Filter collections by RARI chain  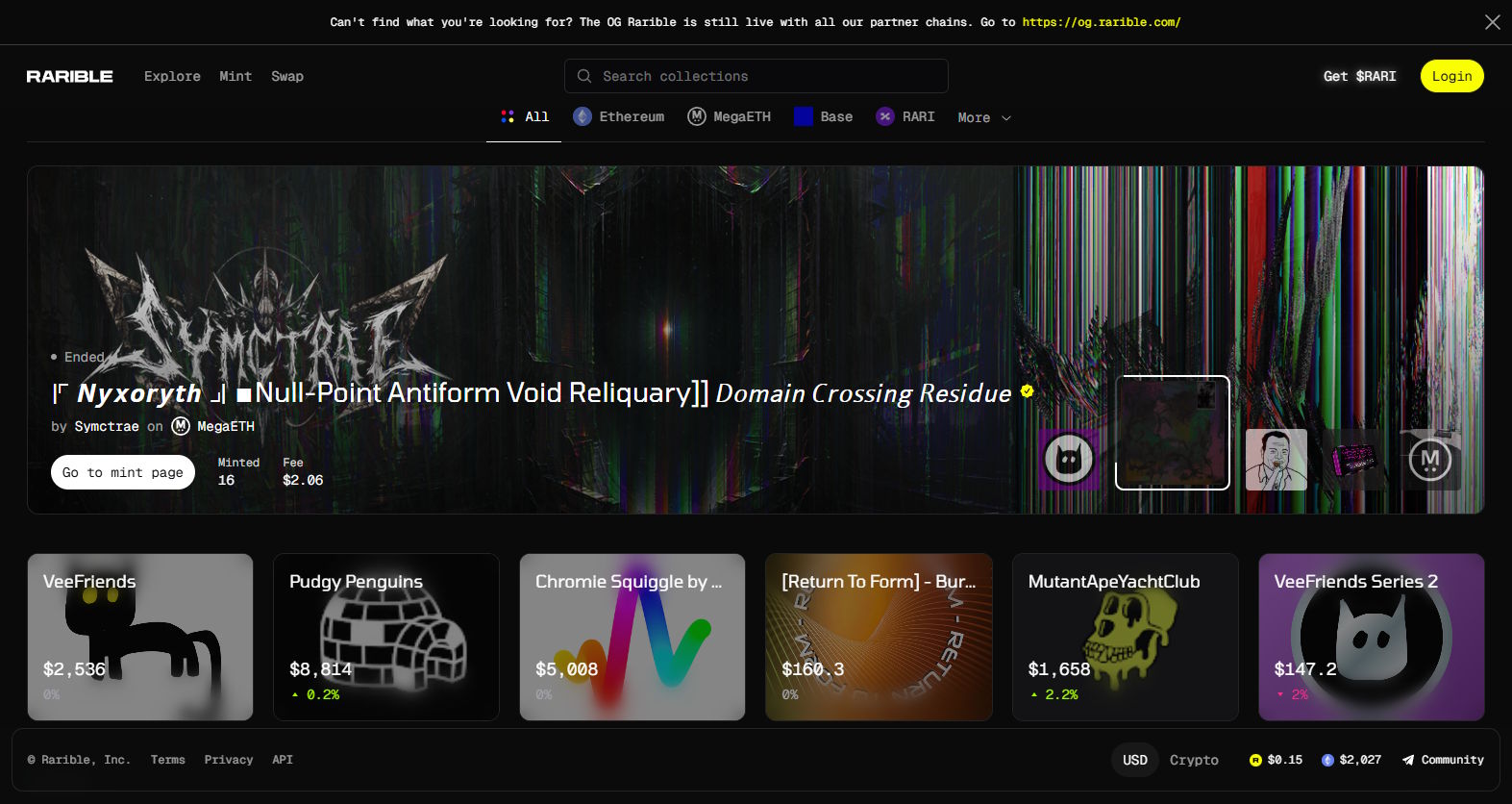905,116
